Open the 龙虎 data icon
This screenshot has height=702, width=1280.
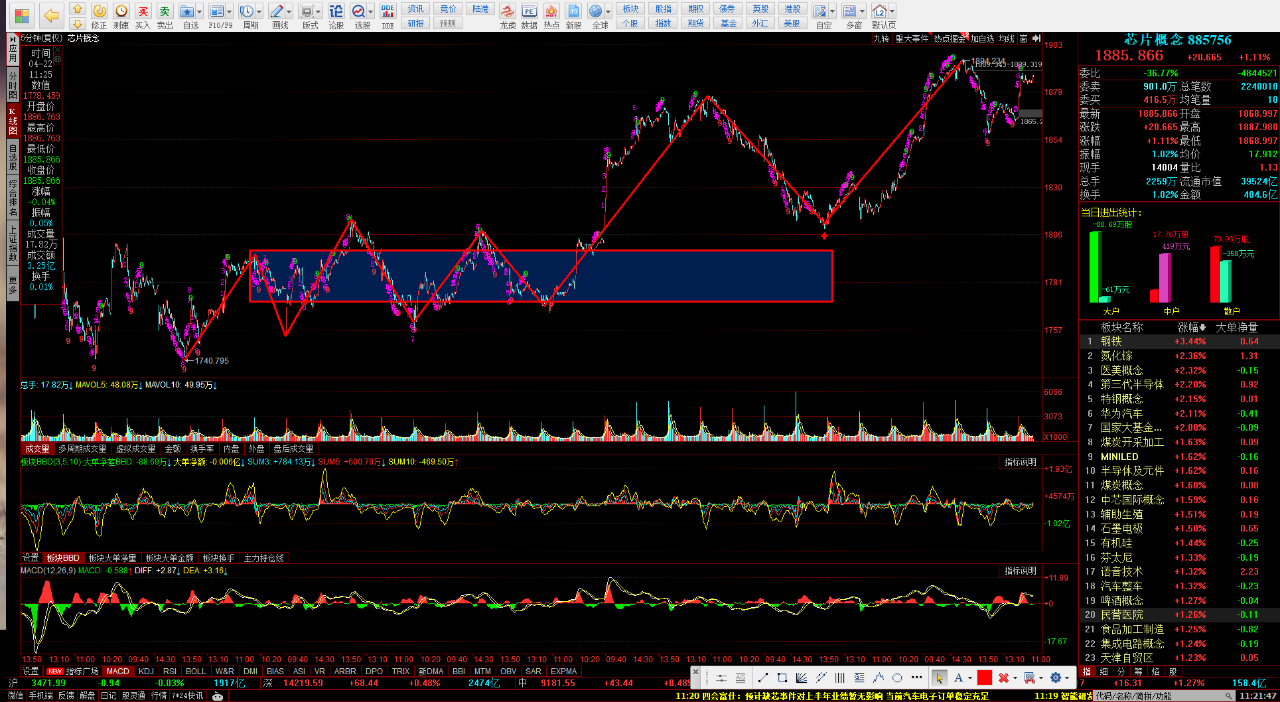coord(508,14)
